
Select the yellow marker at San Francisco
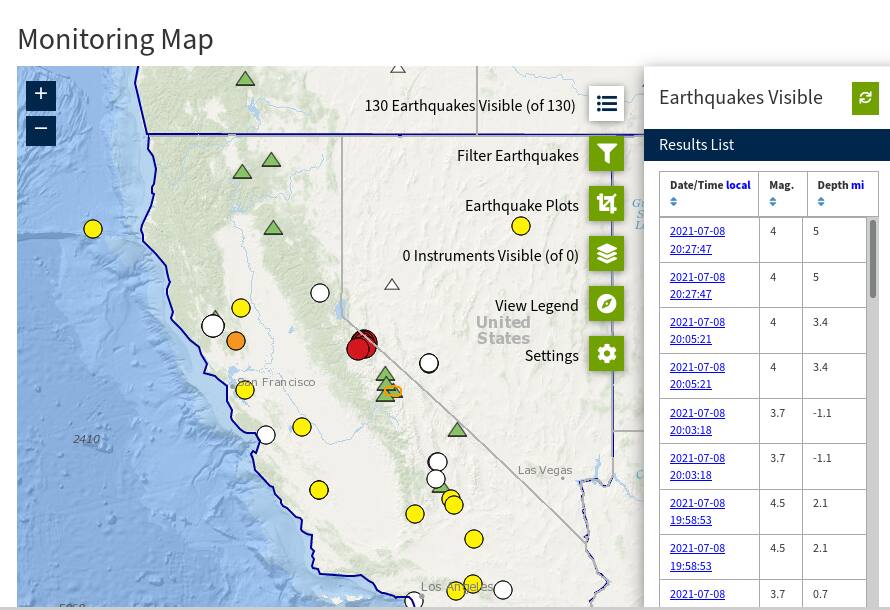coord(245,390)
